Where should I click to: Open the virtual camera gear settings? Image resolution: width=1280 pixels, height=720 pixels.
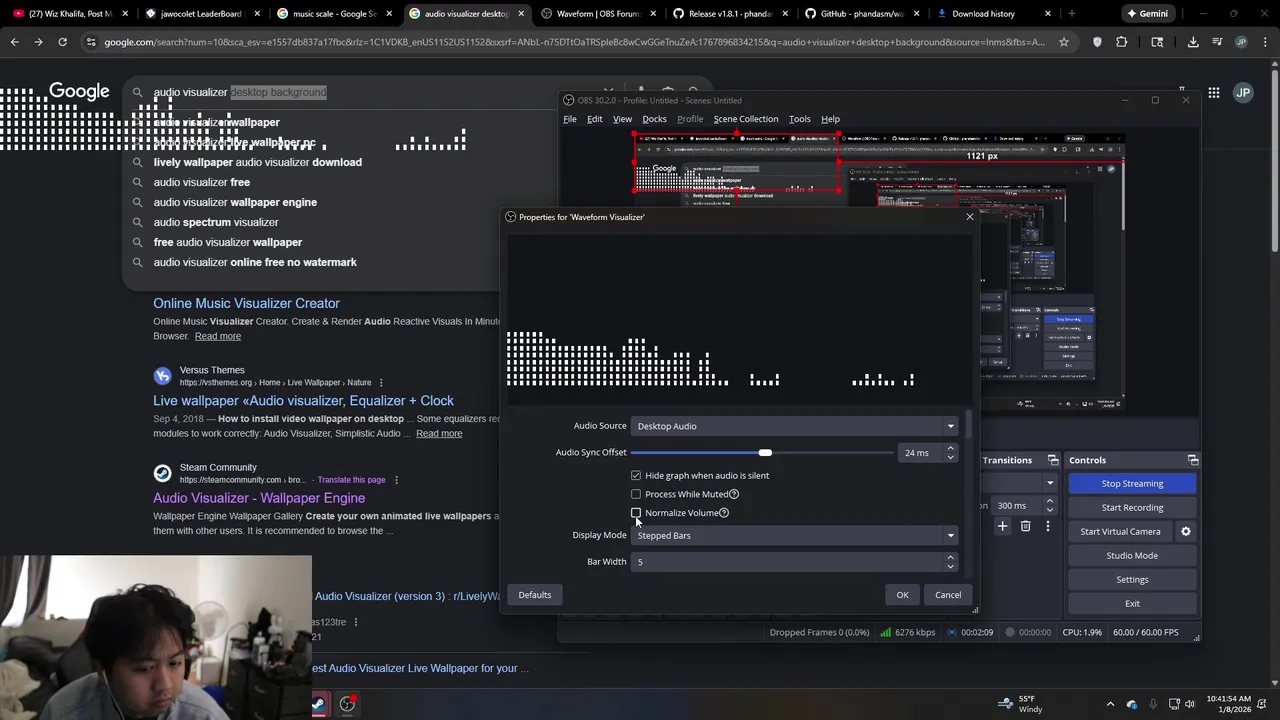point(1186,532)
